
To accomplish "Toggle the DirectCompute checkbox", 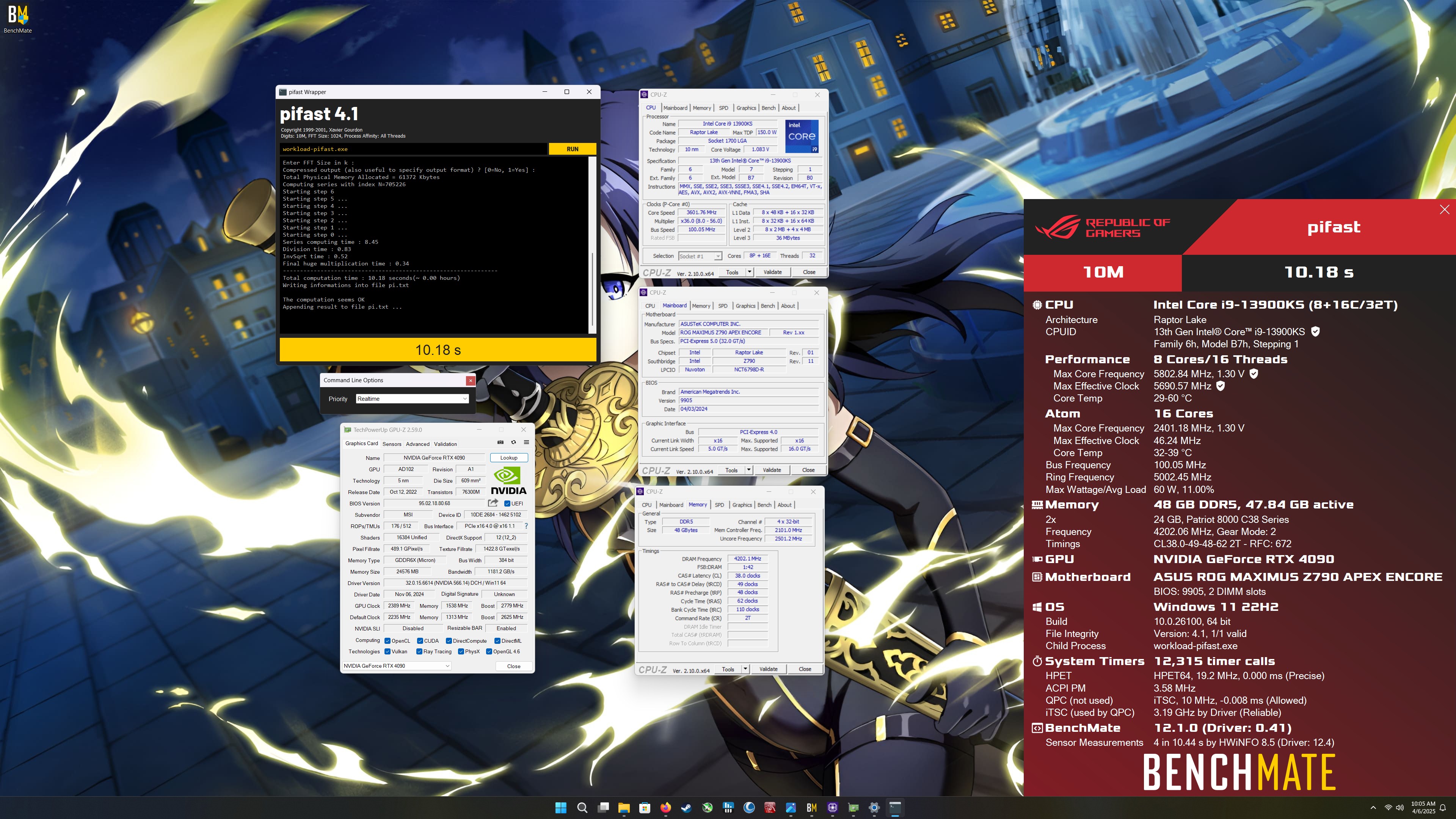I will [449, 641].
